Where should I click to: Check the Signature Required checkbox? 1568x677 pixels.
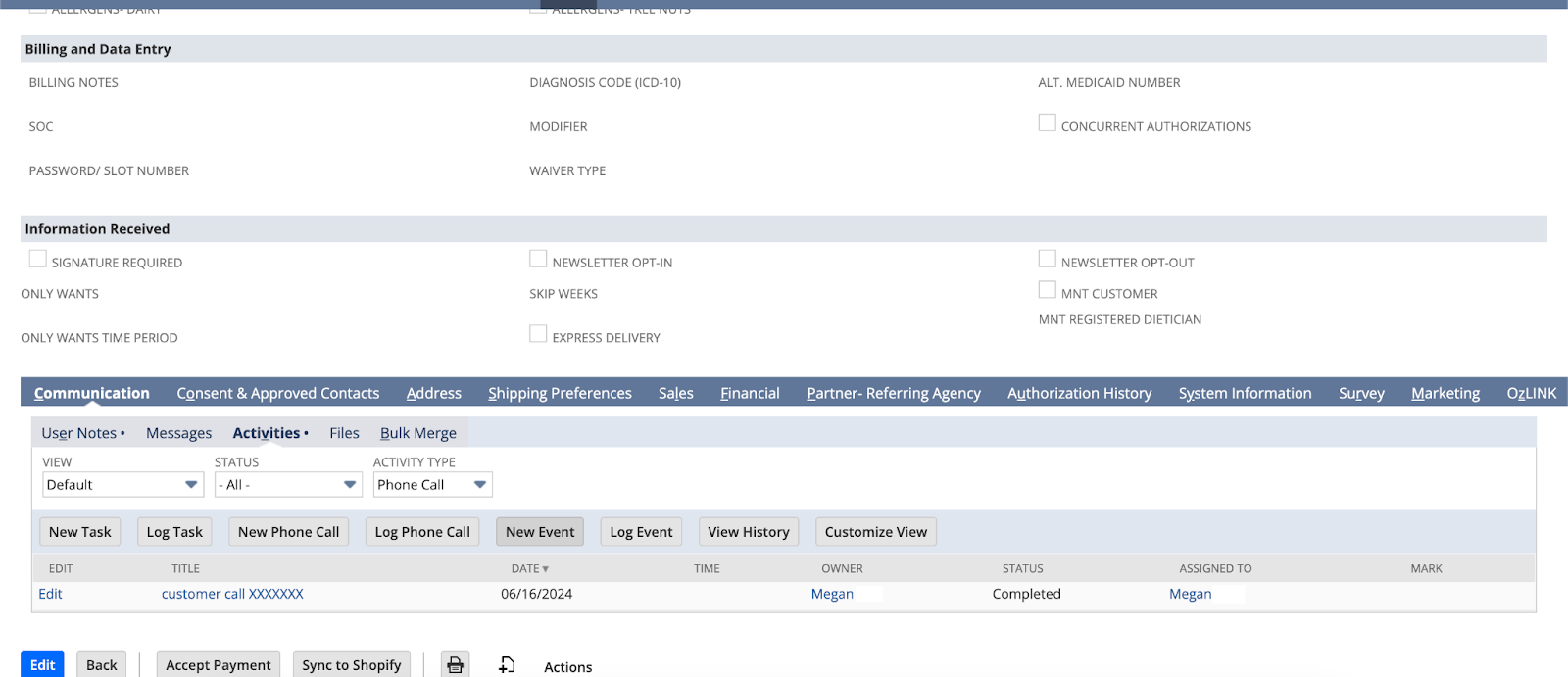click(38, 259)
